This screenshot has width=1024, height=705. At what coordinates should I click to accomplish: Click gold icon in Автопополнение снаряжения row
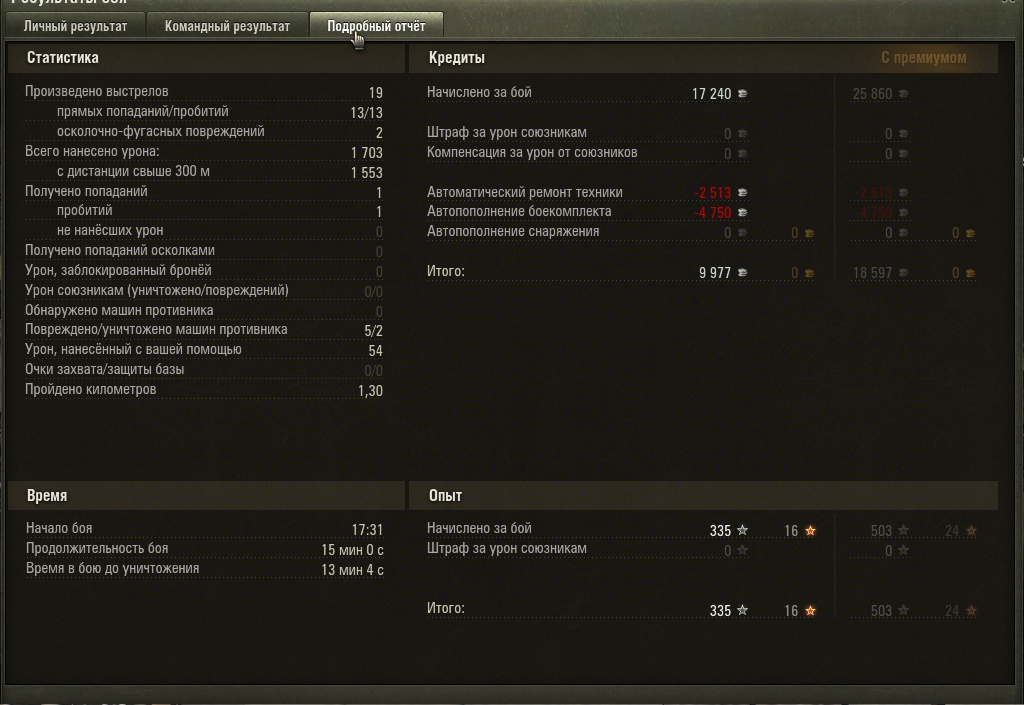[809, 233]
